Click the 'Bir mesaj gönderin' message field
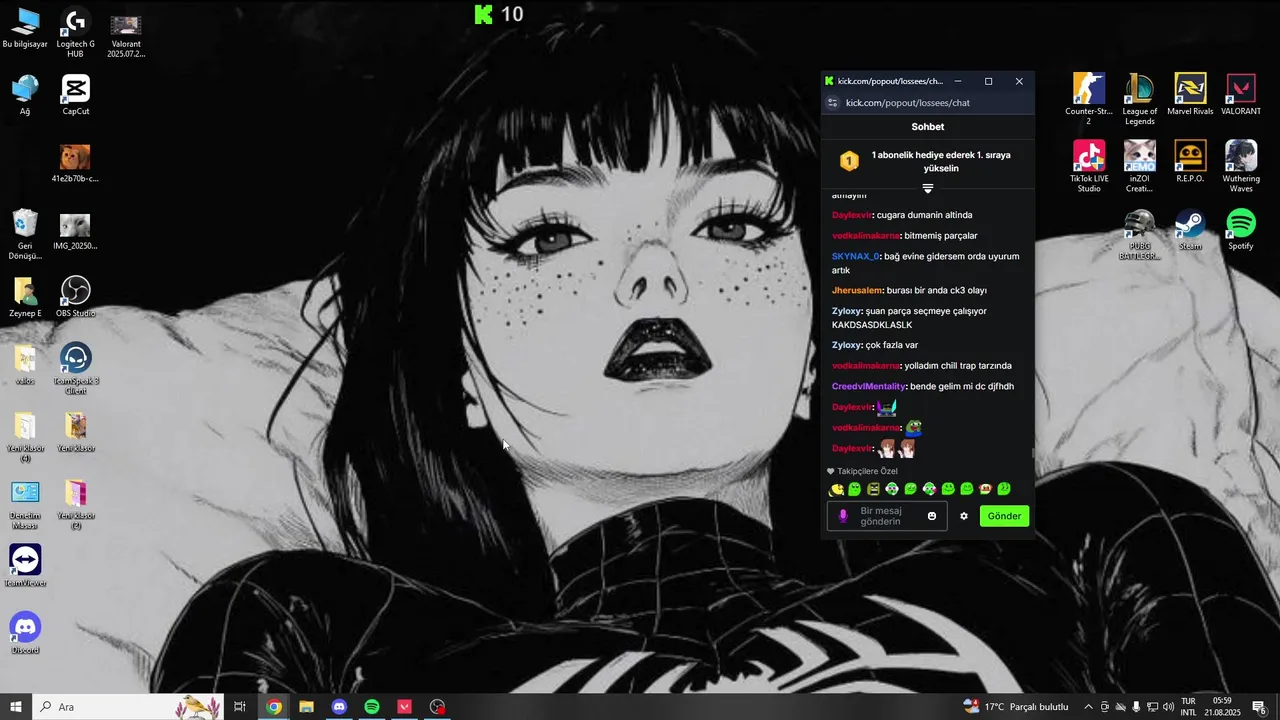Screen dimensions: 1280x720 click(x=886, y=516)
